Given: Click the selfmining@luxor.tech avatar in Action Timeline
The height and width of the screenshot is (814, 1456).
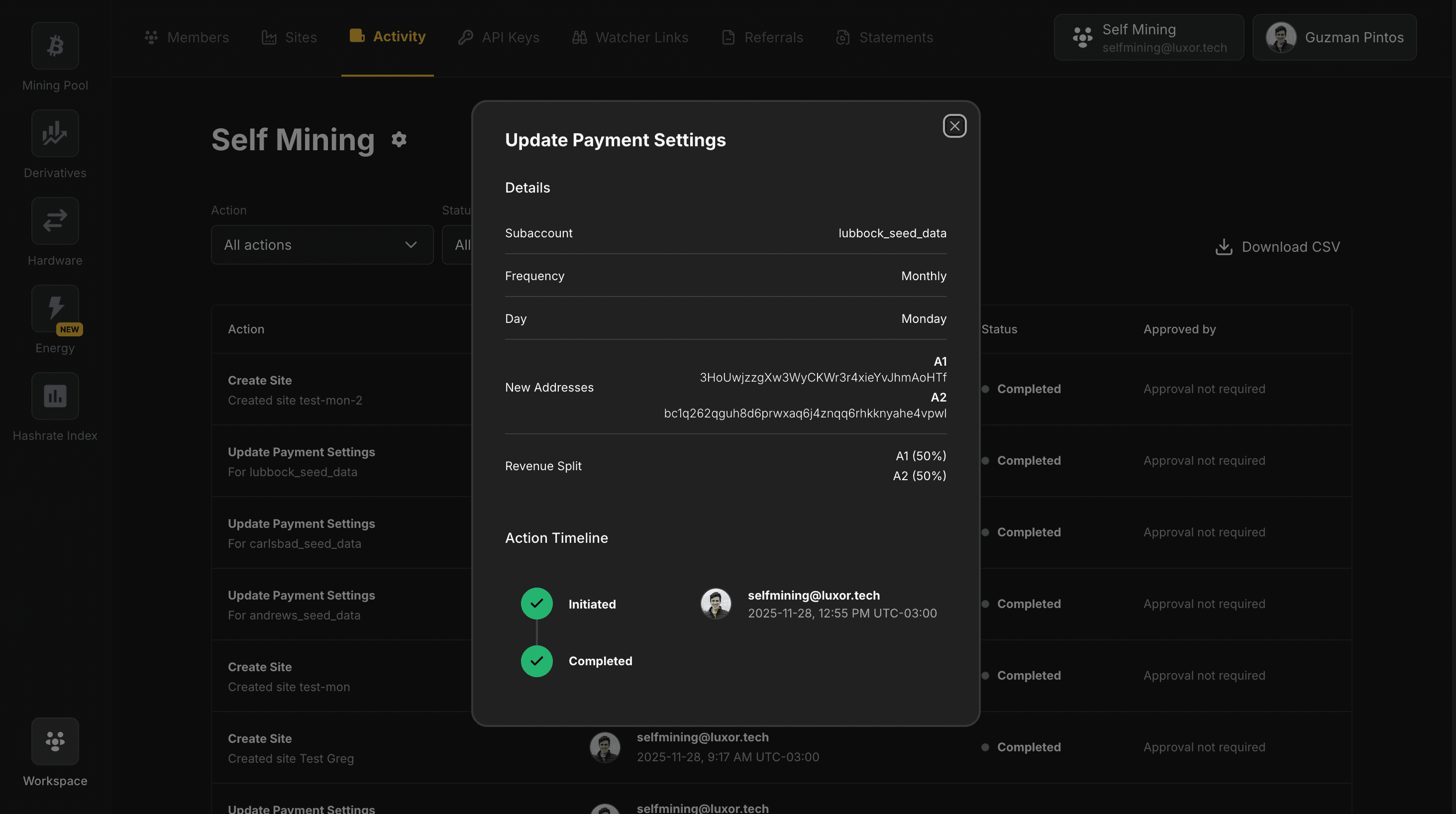Looking at the screenshot, I should click(715, 603).
